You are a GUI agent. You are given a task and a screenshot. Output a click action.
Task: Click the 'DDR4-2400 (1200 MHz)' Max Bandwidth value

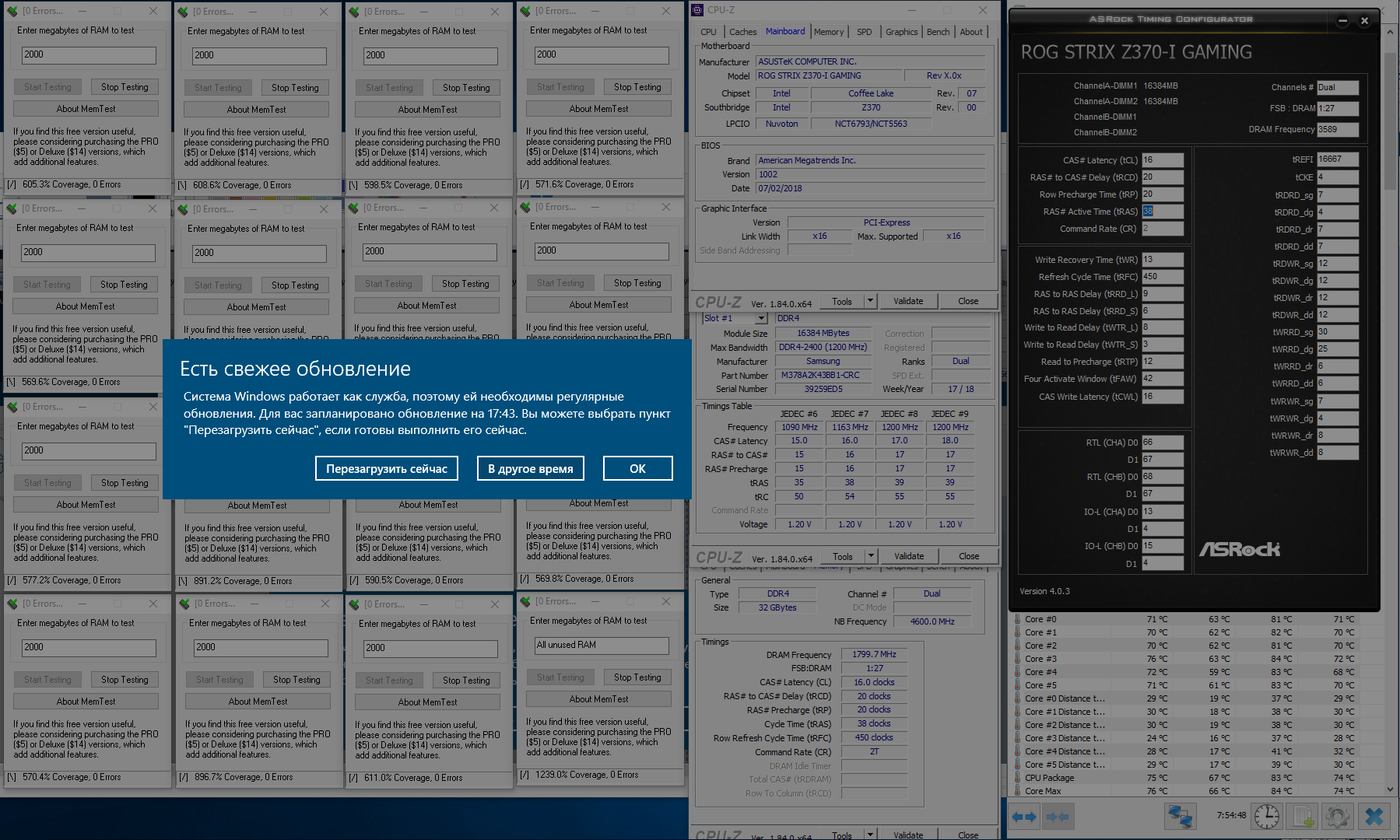(823, 347)
